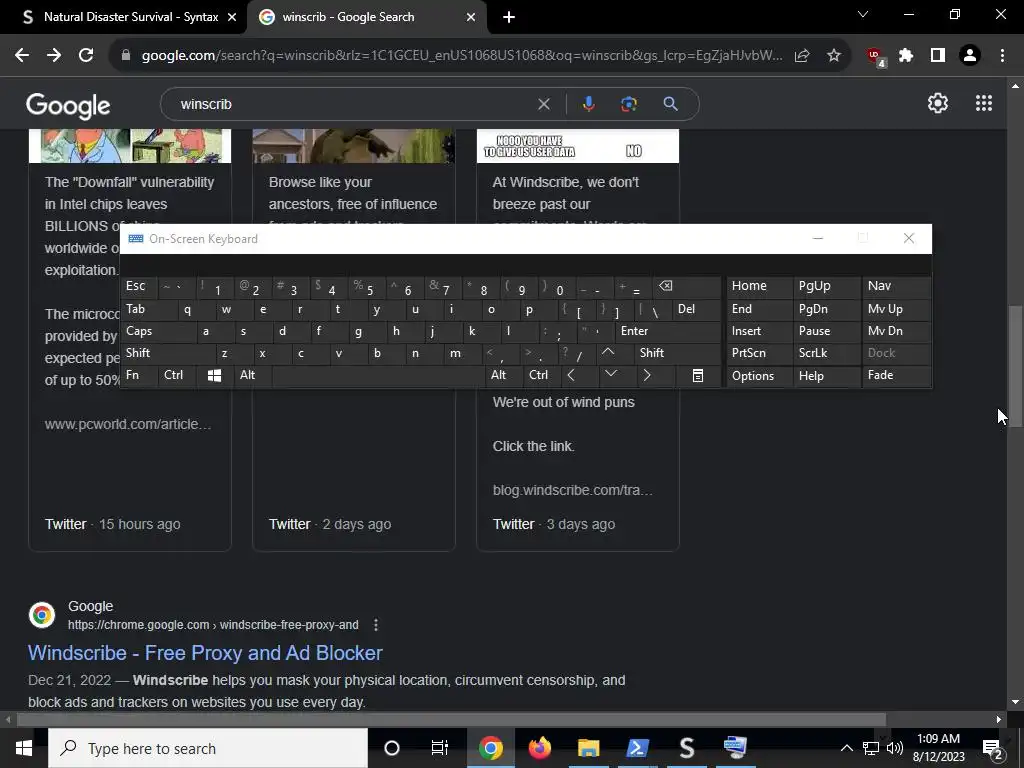Open the blog.windscribe.com link in the tweet card
This screenshot has width=1024, height=768.
coord(573,490)
